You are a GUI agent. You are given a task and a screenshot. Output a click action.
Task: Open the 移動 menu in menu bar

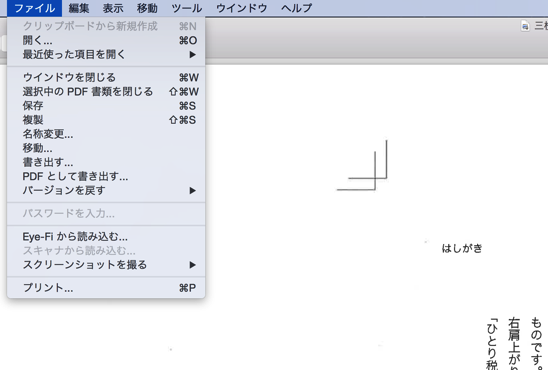click(147, 8)
